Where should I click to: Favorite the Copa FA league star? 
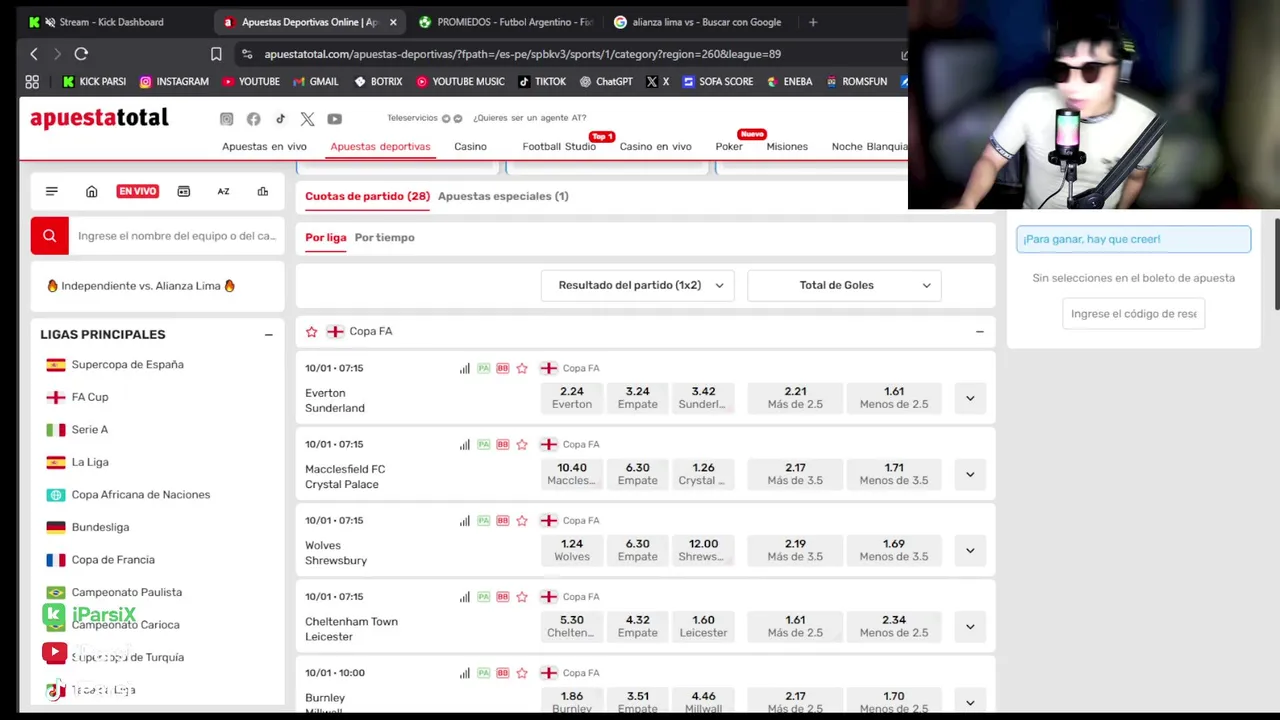point(312,331)
